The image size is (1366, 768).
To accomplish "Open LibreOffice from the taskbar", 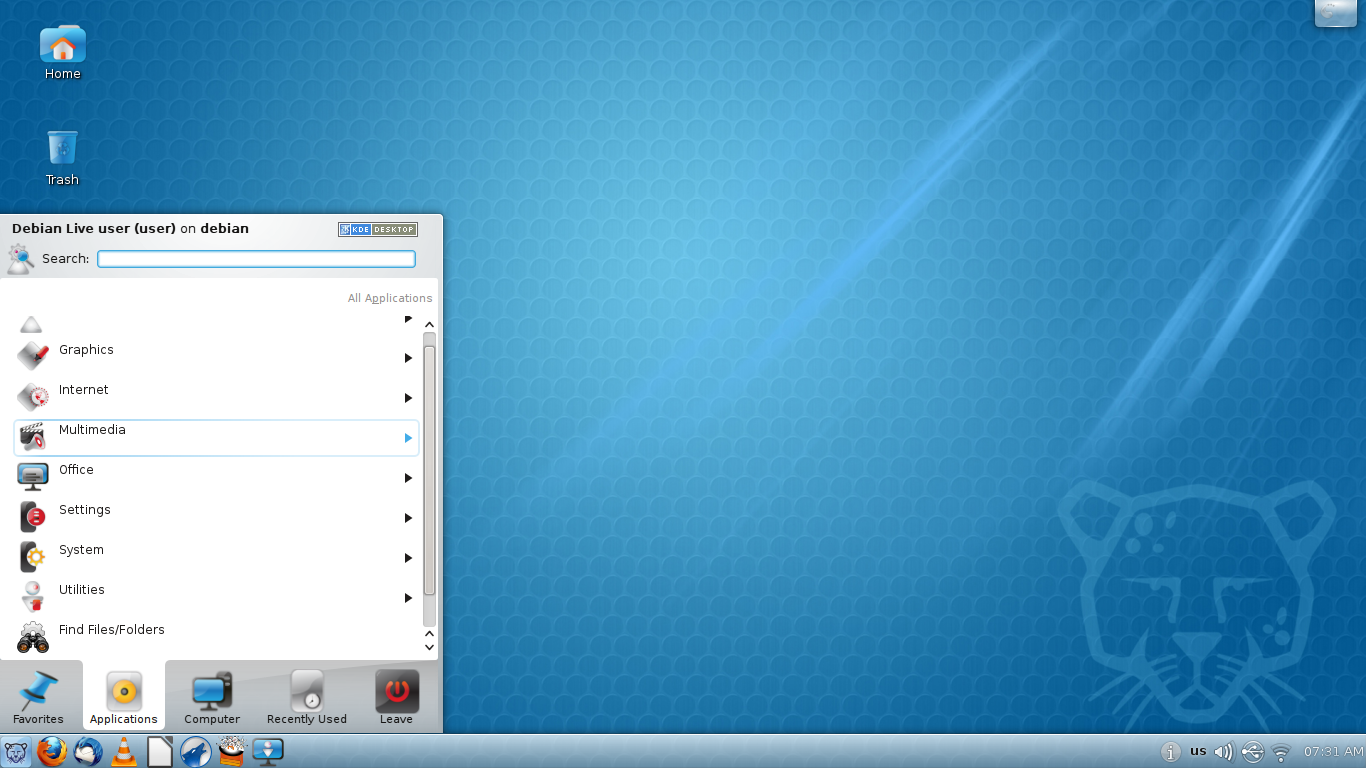I will click(x=160, y=751).
